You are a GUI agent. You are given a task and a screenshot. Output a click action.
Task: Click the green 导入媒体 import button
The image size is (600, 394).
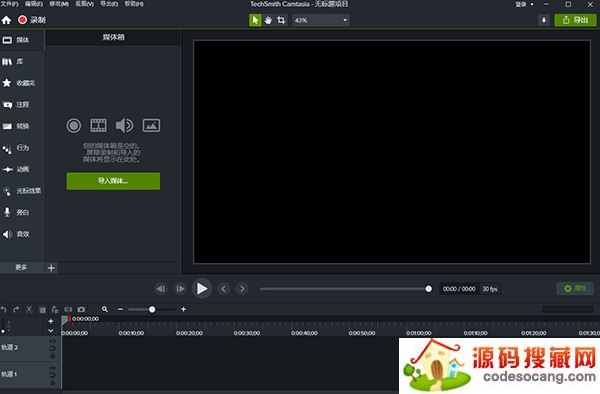tap(113, 181)
